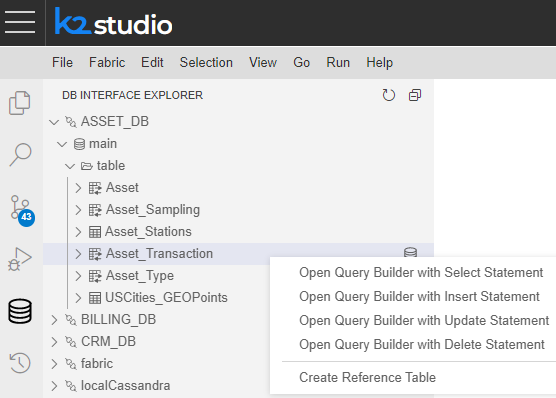Viewport: 556px width, 398px height.
Task: Select the DB Interface Explorer database icon
Action: tap(20, 311)
